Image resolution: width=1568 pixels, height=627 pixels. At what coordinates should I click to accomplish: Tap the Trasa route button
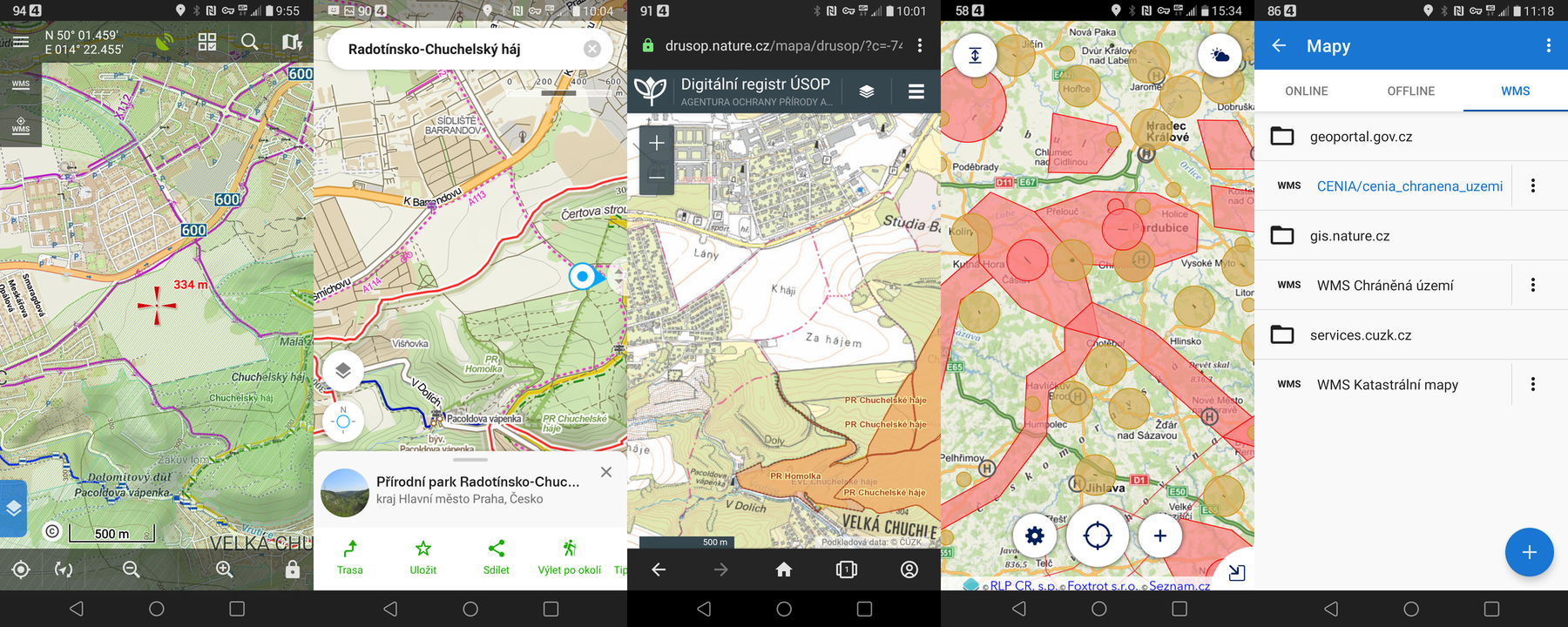click(350, 557)
